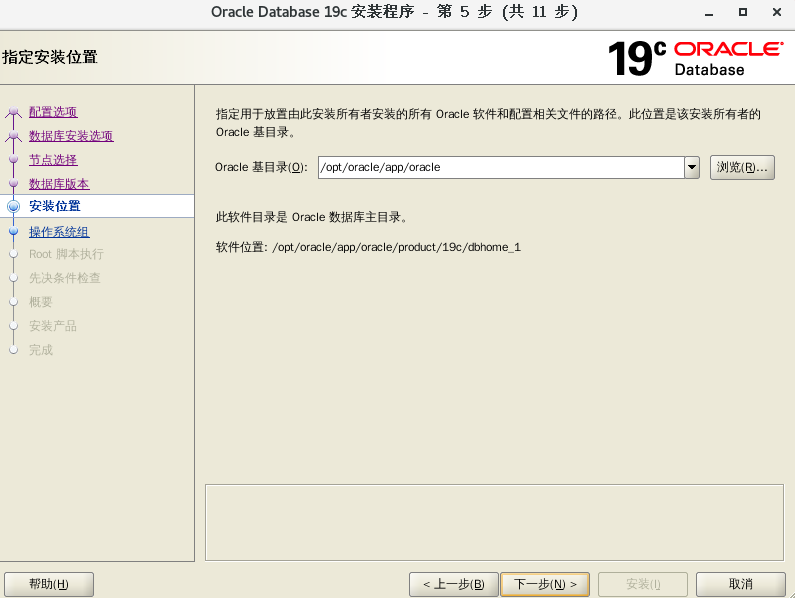Click the 指定安装位置 page heading

pos(50,57)
